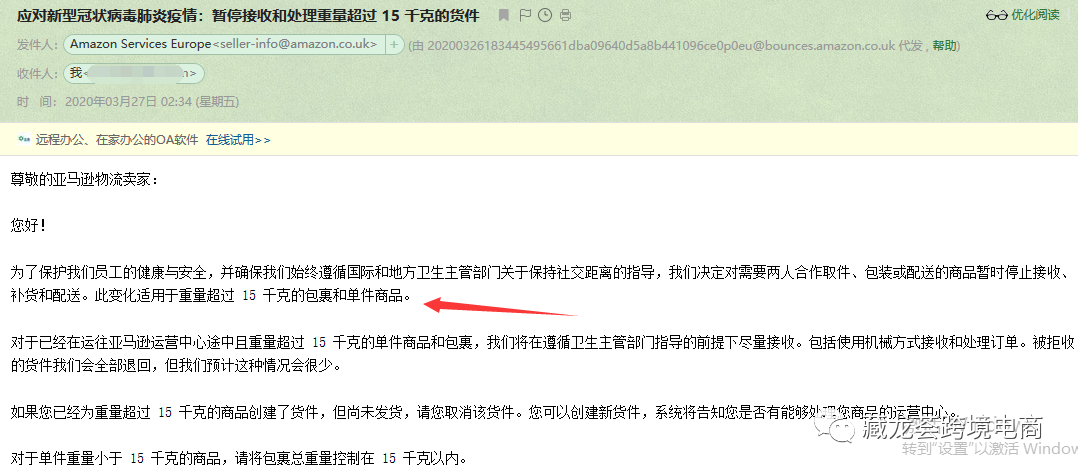
Task: Open the 帮助 help link
Action: [943, 45]
